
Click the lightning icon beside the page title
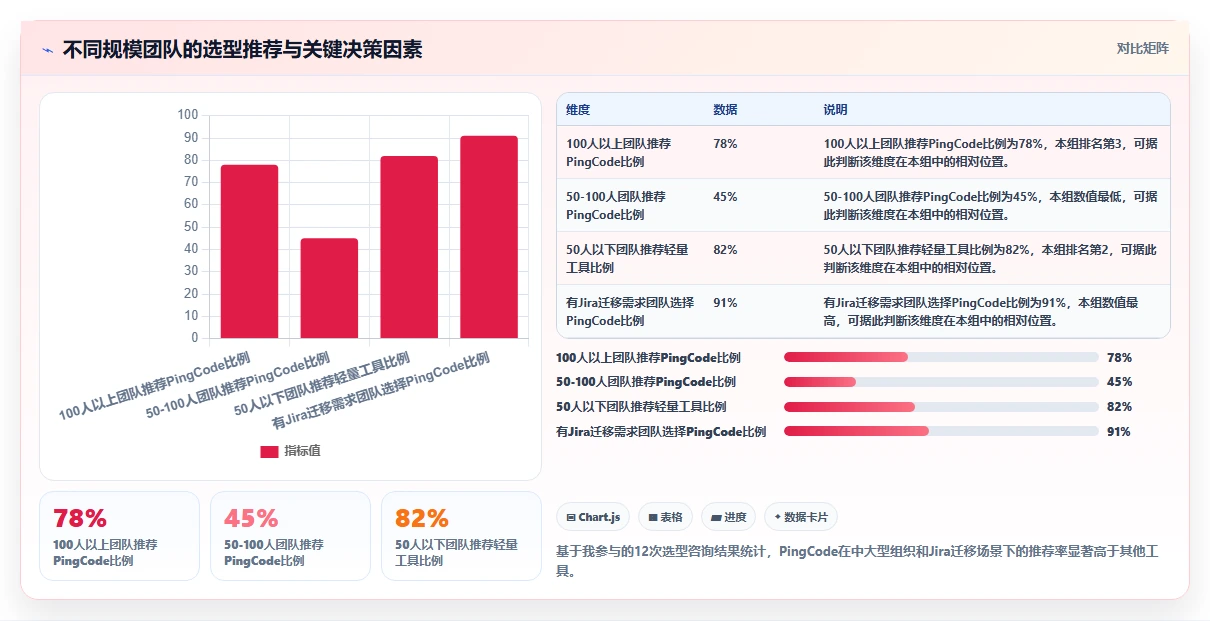[x=48, y=49]
